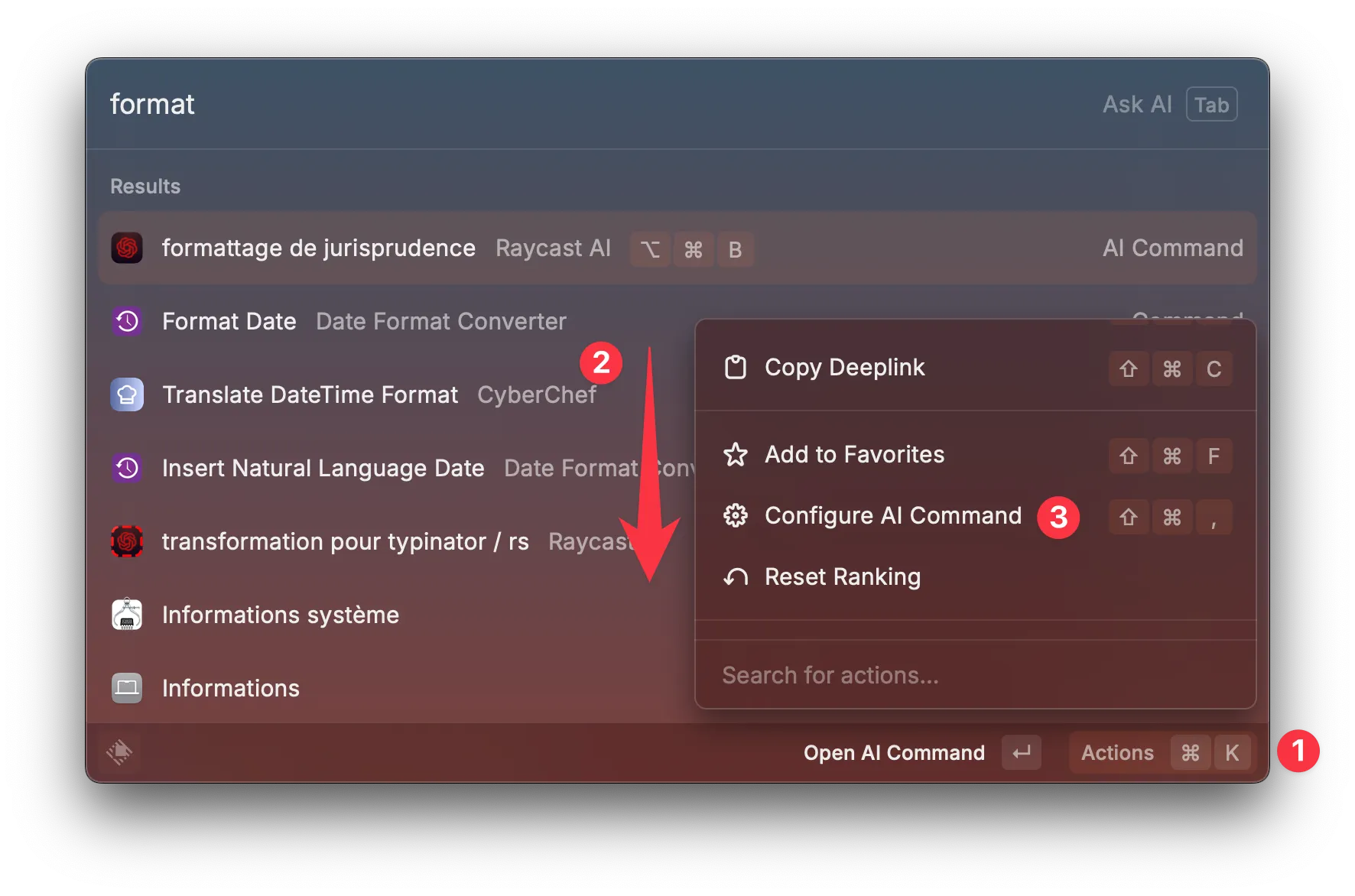The height and width of the screenshot is (896, 1355).
Task: Open Configure AI Command menu entry
Action: click(976, 516)
